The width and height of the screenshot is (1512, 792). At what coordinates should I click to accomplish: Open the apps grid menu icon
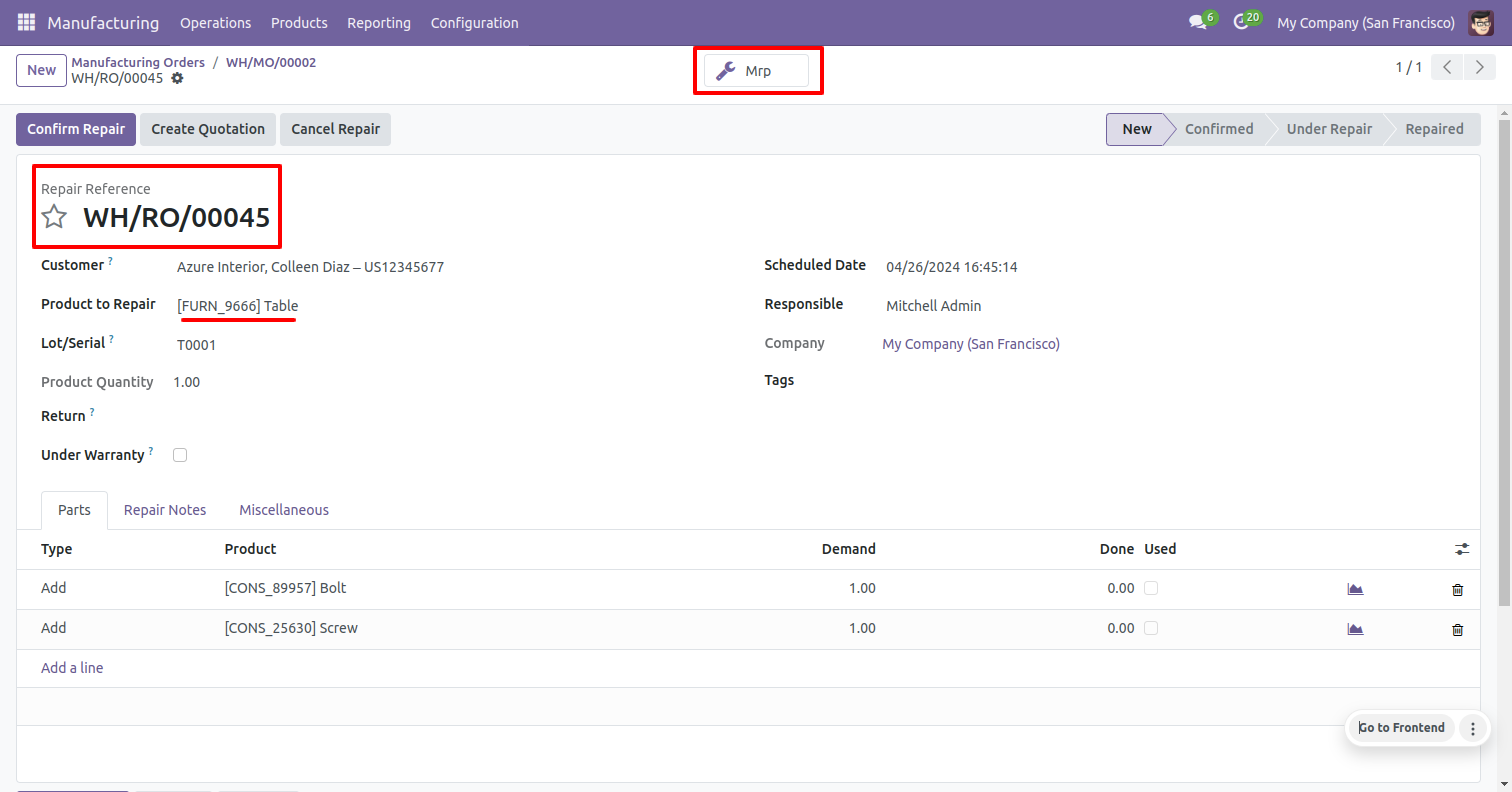[x=26, y=22]
